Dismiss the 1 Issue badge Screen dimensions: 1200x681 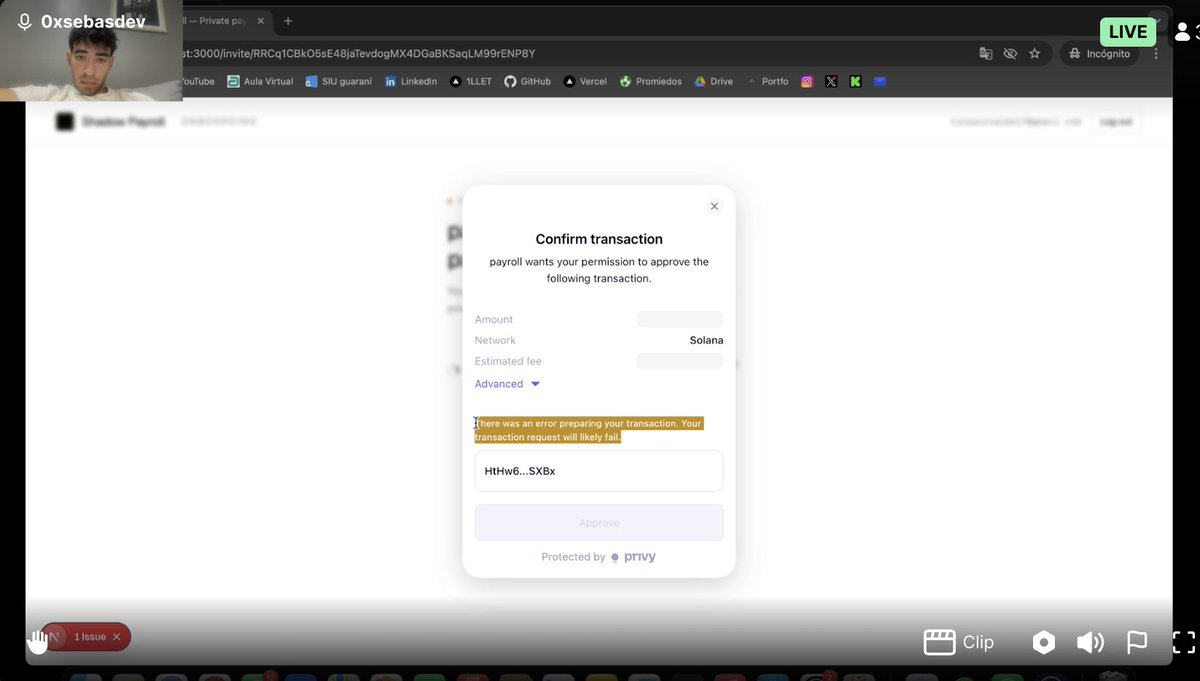[x=116, y=637]
